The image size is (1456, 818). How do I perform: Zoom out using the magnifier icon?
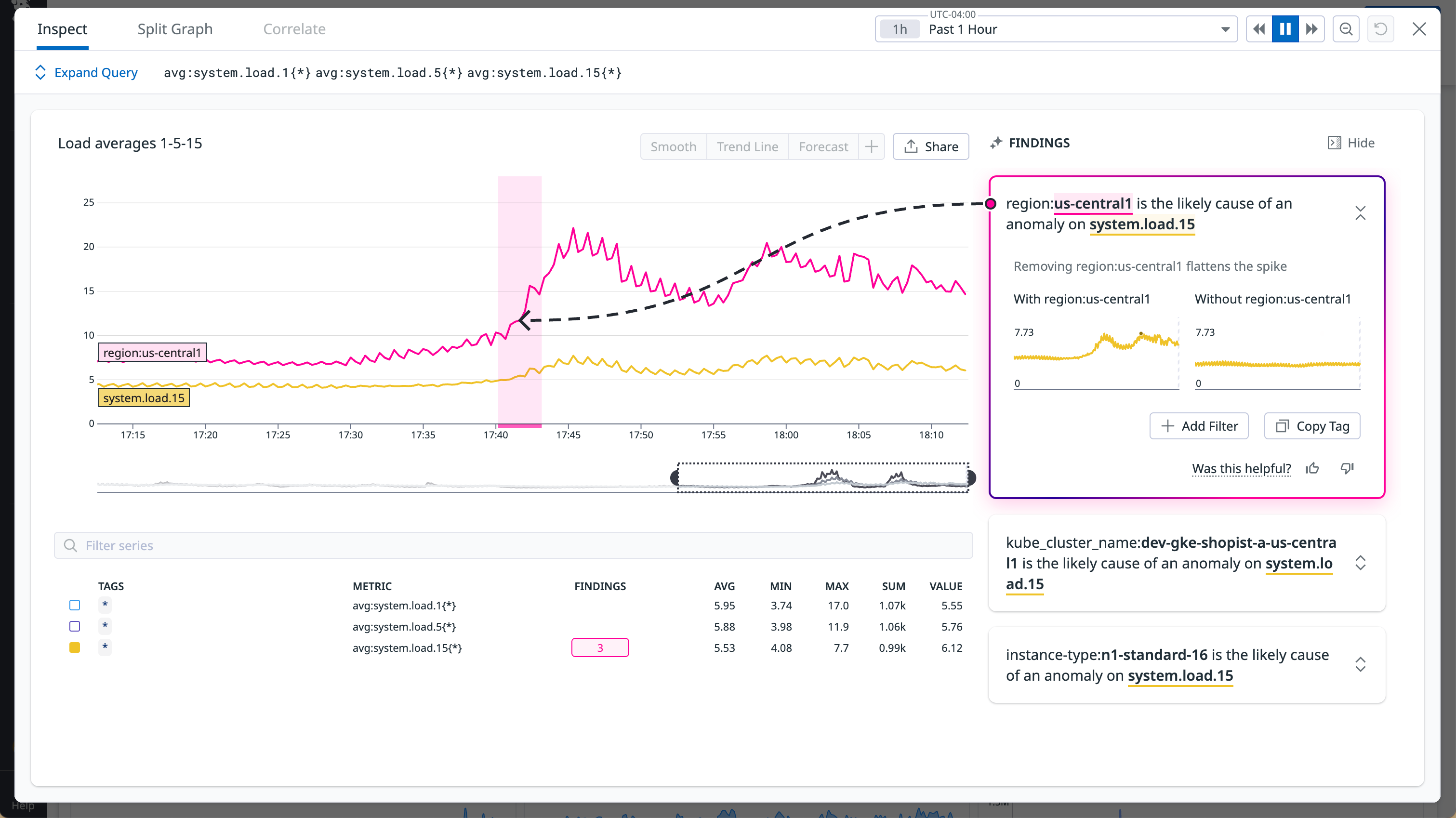[1346, 29]
